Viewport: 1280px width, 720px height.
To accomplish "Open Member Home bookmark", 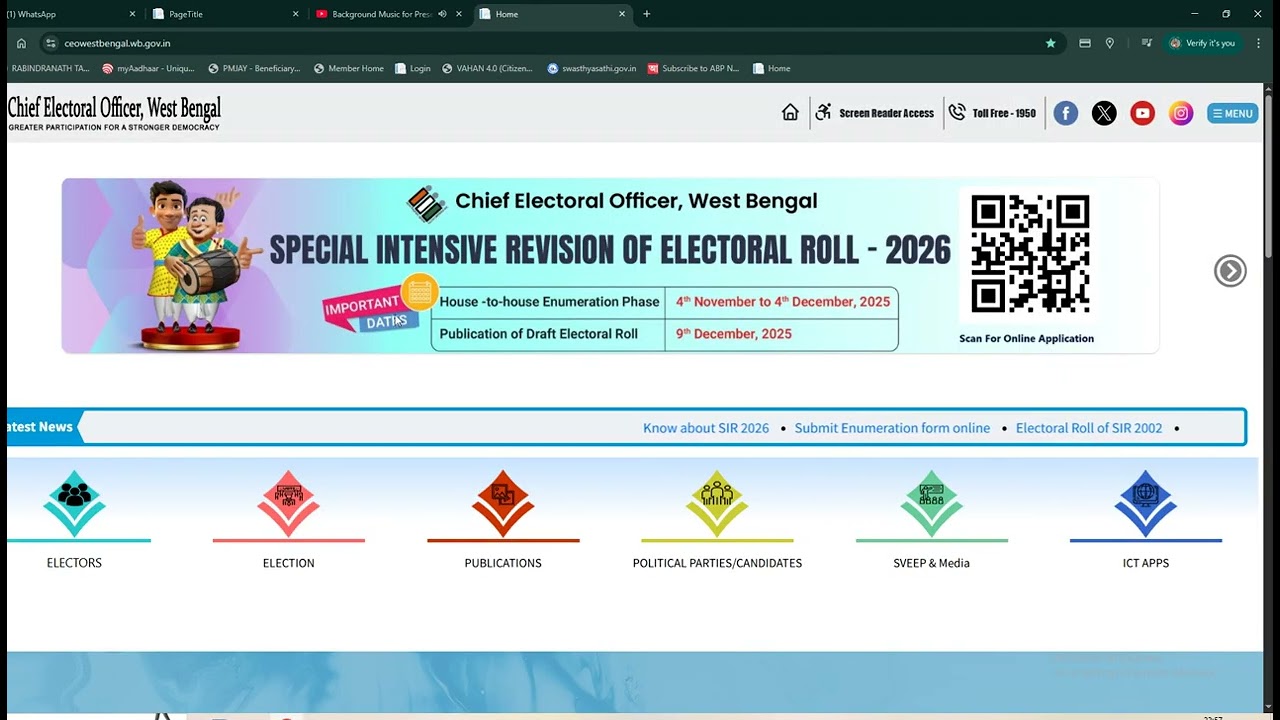I will click(349, 69).
